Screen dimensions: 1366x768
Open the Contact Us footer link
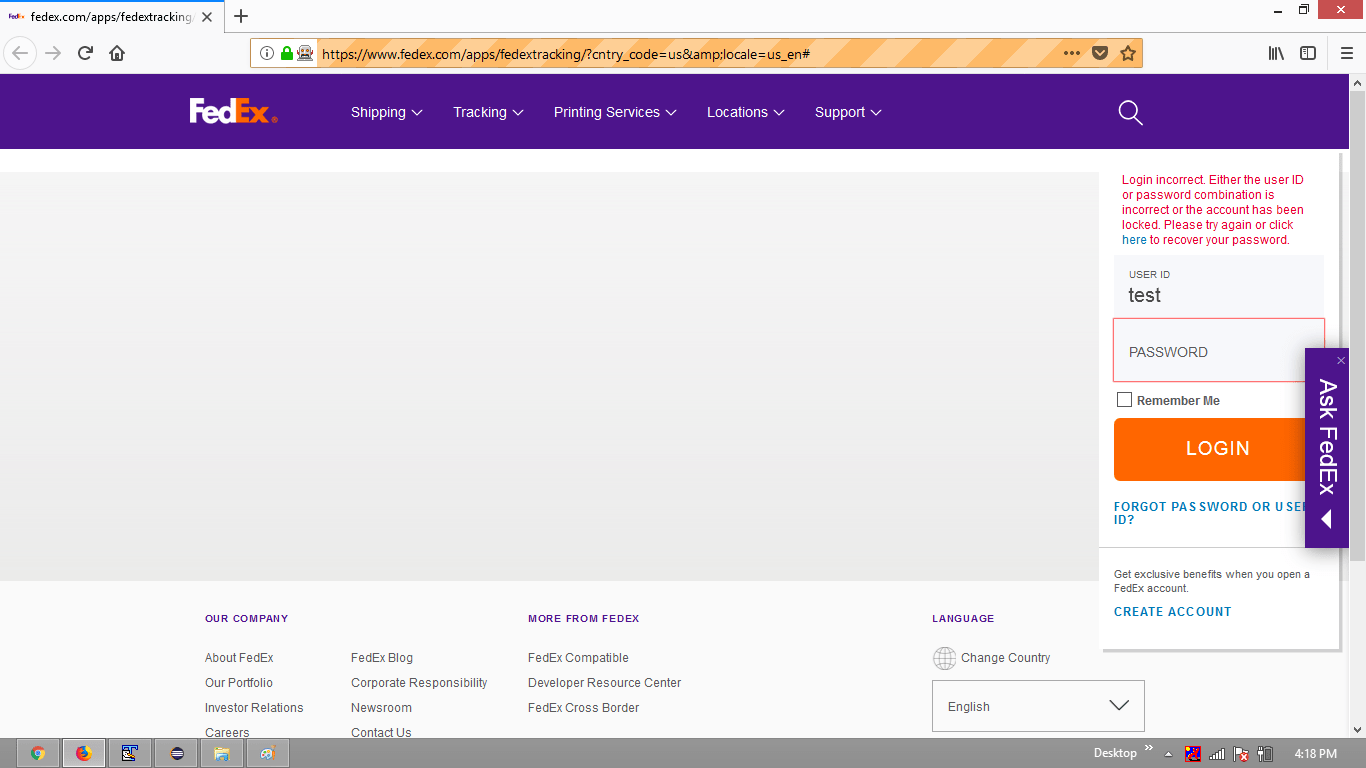[381, 733]
